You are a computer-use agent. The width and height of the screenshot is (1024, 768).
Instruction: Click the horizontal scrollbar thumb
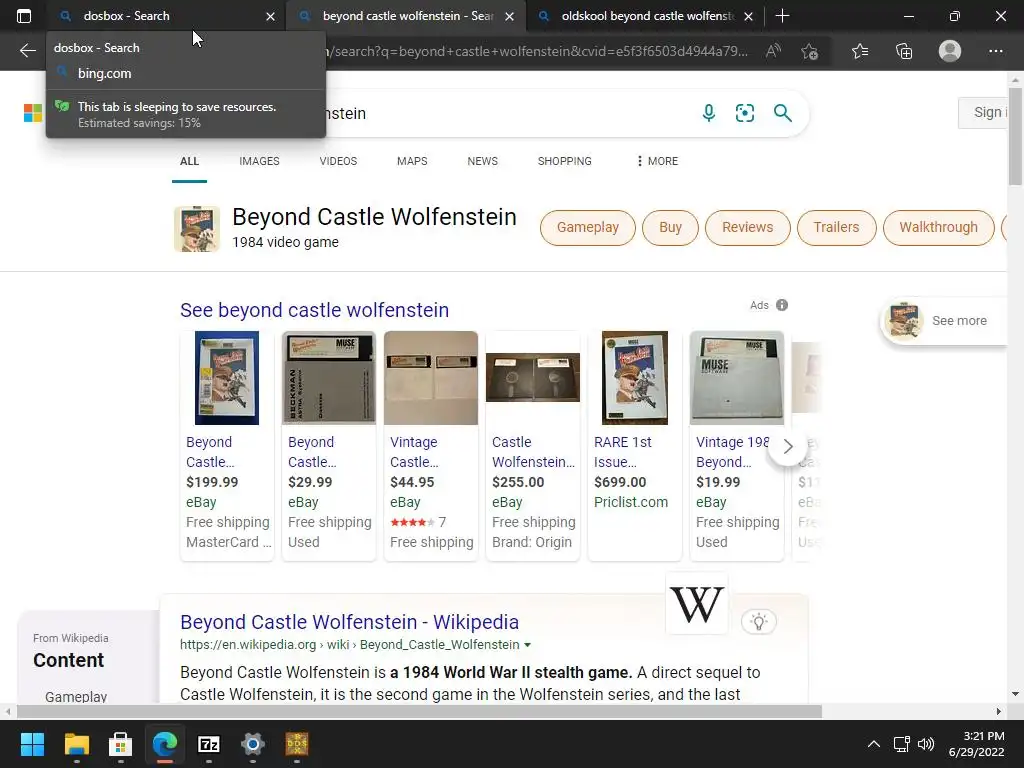[x=419, y=711]
